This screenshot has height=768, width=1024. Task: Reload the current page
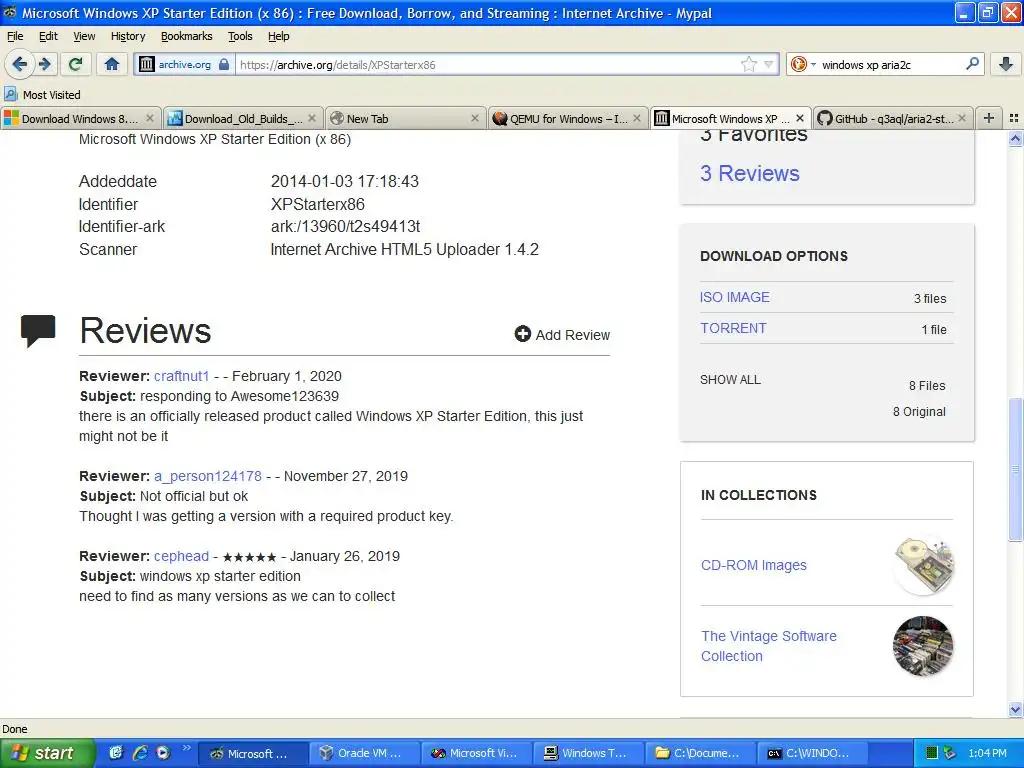(76, 64)
